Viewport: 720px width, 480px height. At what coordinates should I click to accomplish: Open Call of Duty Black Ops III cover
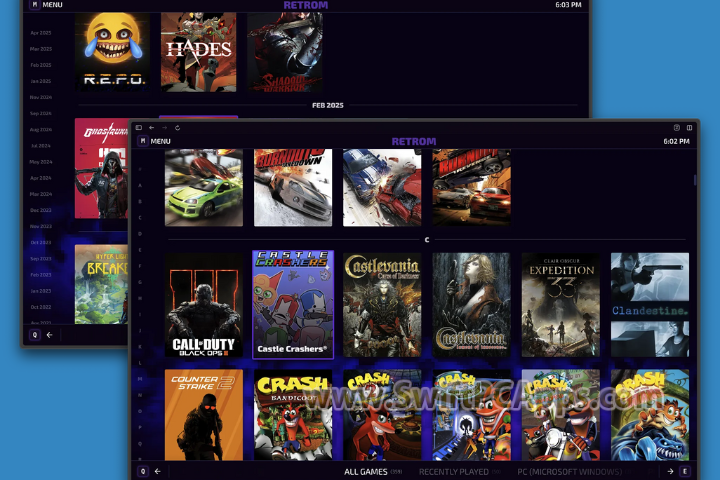tap(204, 305)
